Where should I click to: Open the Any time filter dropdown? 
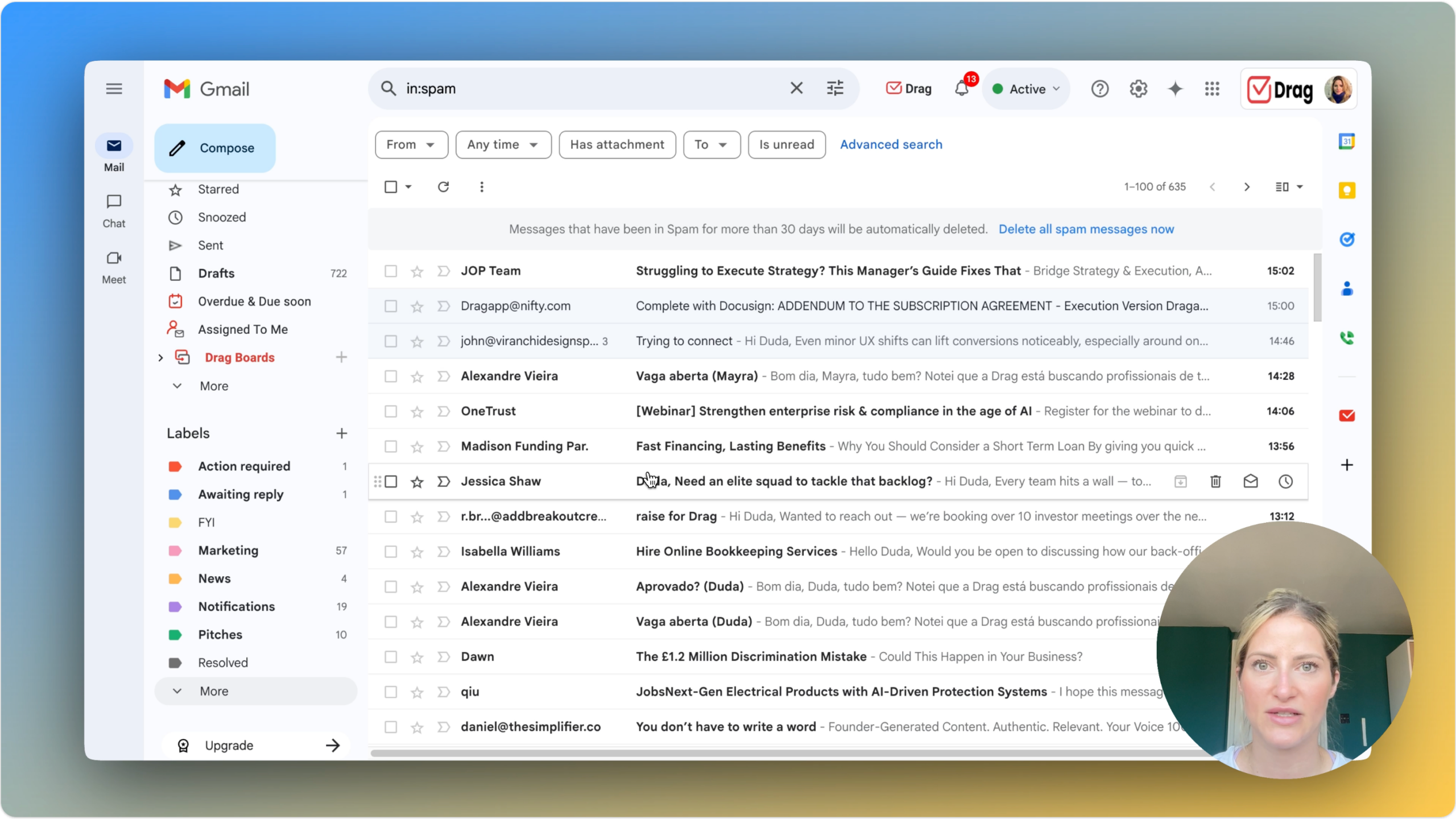(503, 144)
